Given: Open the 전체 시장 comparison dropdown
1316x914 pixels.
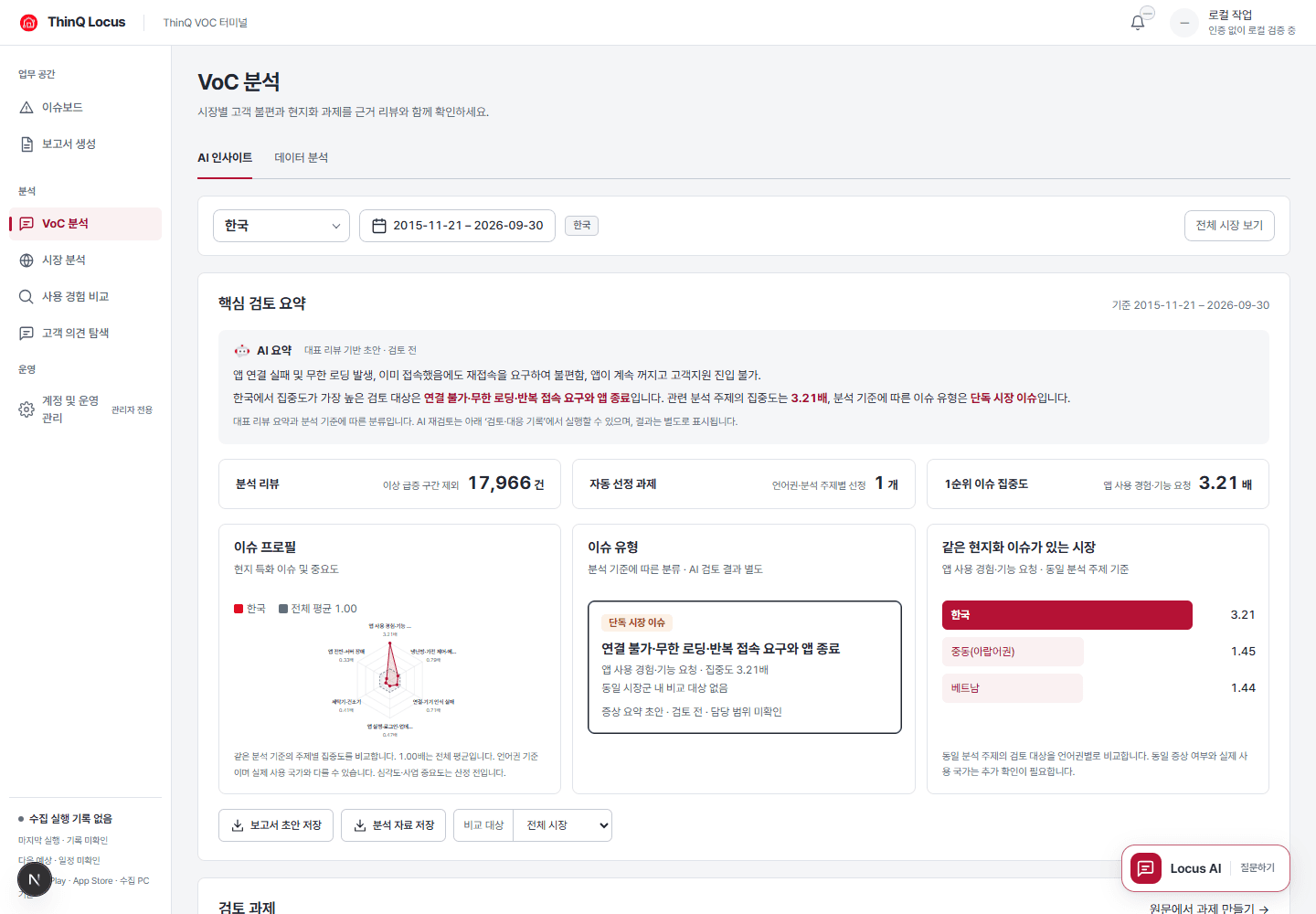Looking at the screenshot, I should pos(562,825).
